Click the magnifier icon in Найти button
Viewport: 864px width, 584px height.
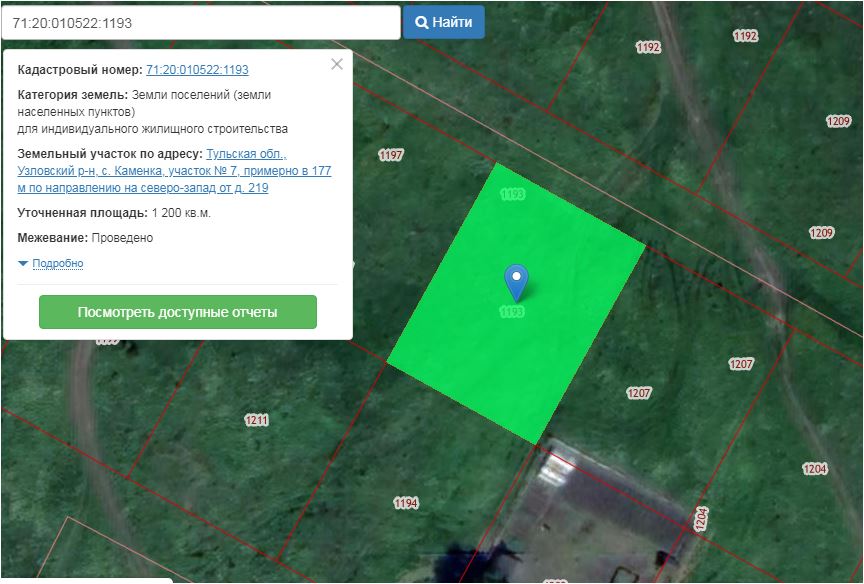(422, 22)
